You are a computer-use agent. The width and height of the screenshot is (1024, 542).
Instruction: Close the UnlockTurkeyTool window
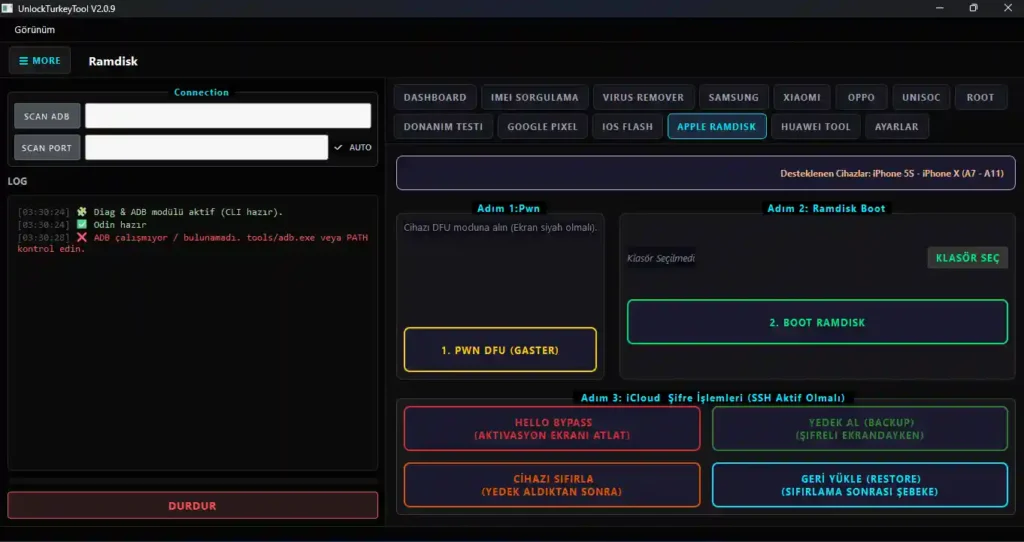pos(1008,8)
